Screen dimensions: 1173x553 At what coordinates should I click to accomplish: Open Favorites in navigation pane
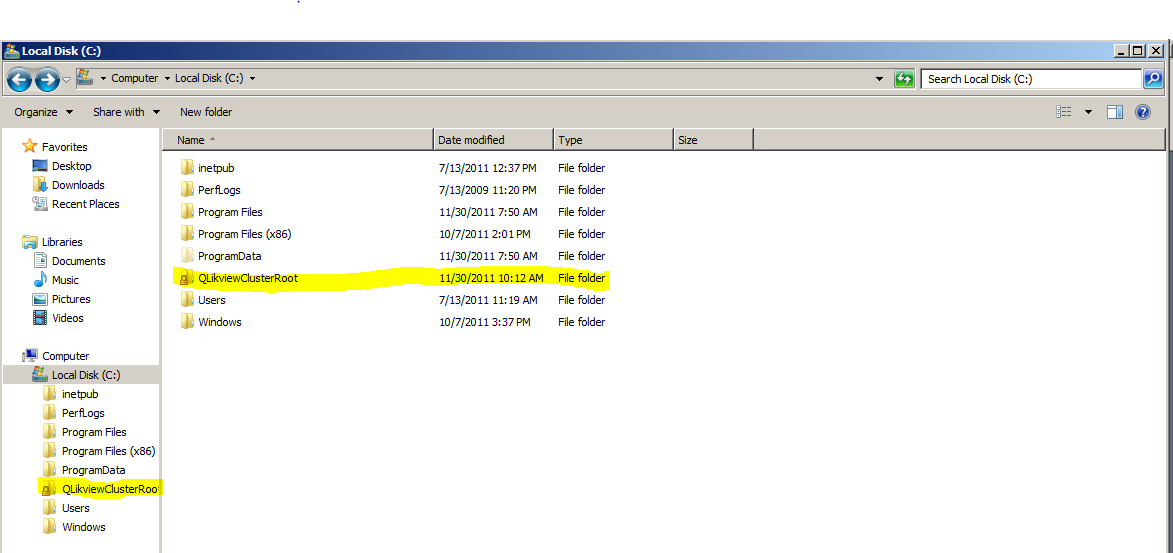coord(55,147)
